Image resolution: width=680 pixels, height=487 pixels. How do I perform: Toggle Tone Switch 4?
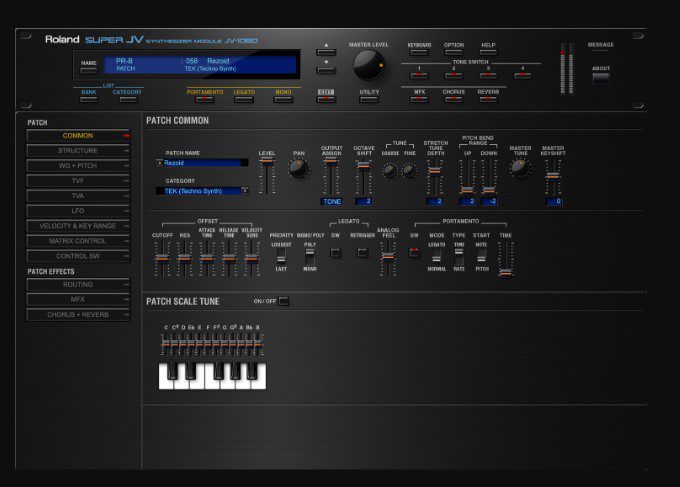(523, 75)
